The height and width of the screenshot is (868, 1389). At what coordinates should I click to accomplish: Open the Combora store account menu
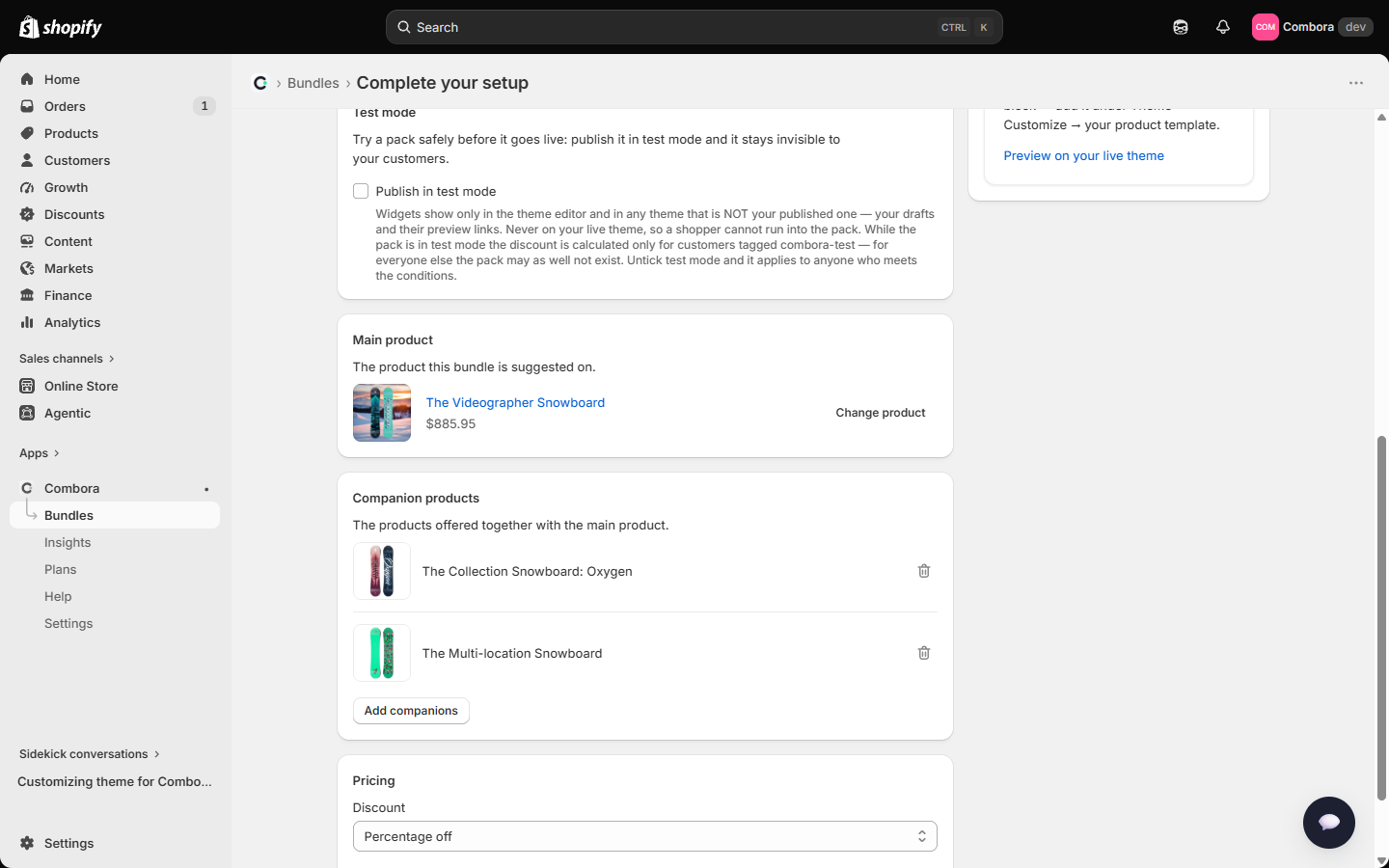(1313, 27)
